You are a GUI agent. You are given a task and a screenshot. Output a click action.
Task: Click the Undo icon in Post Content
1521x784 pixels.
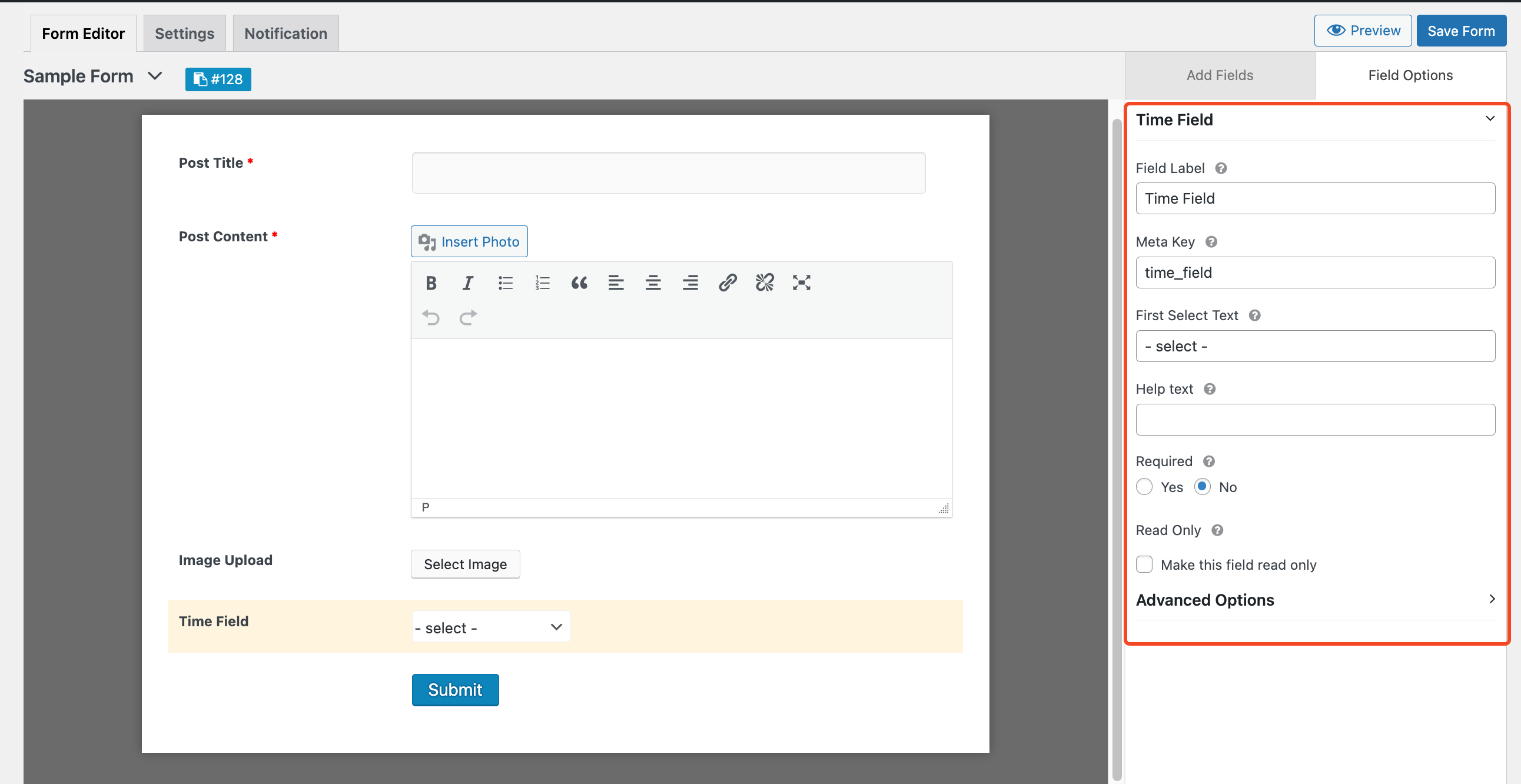(x=430, y=317)
